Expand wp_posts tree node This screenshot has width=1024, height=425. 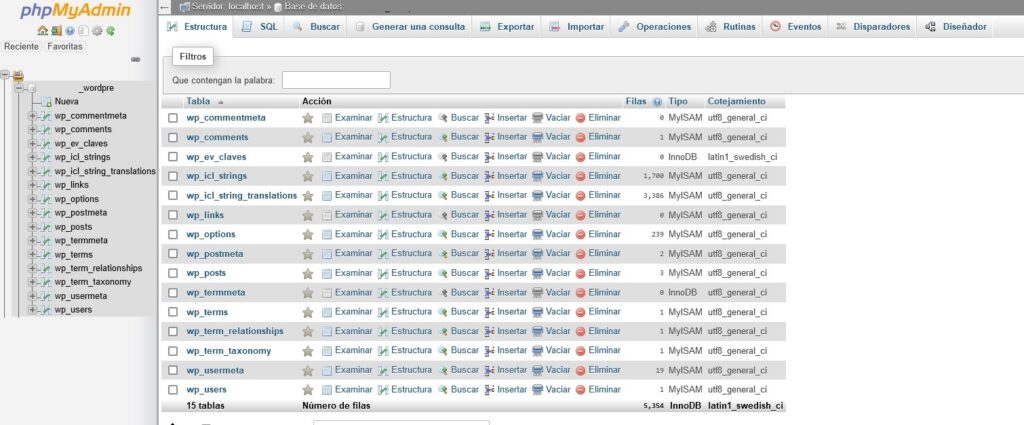click(x=31, y=227)
